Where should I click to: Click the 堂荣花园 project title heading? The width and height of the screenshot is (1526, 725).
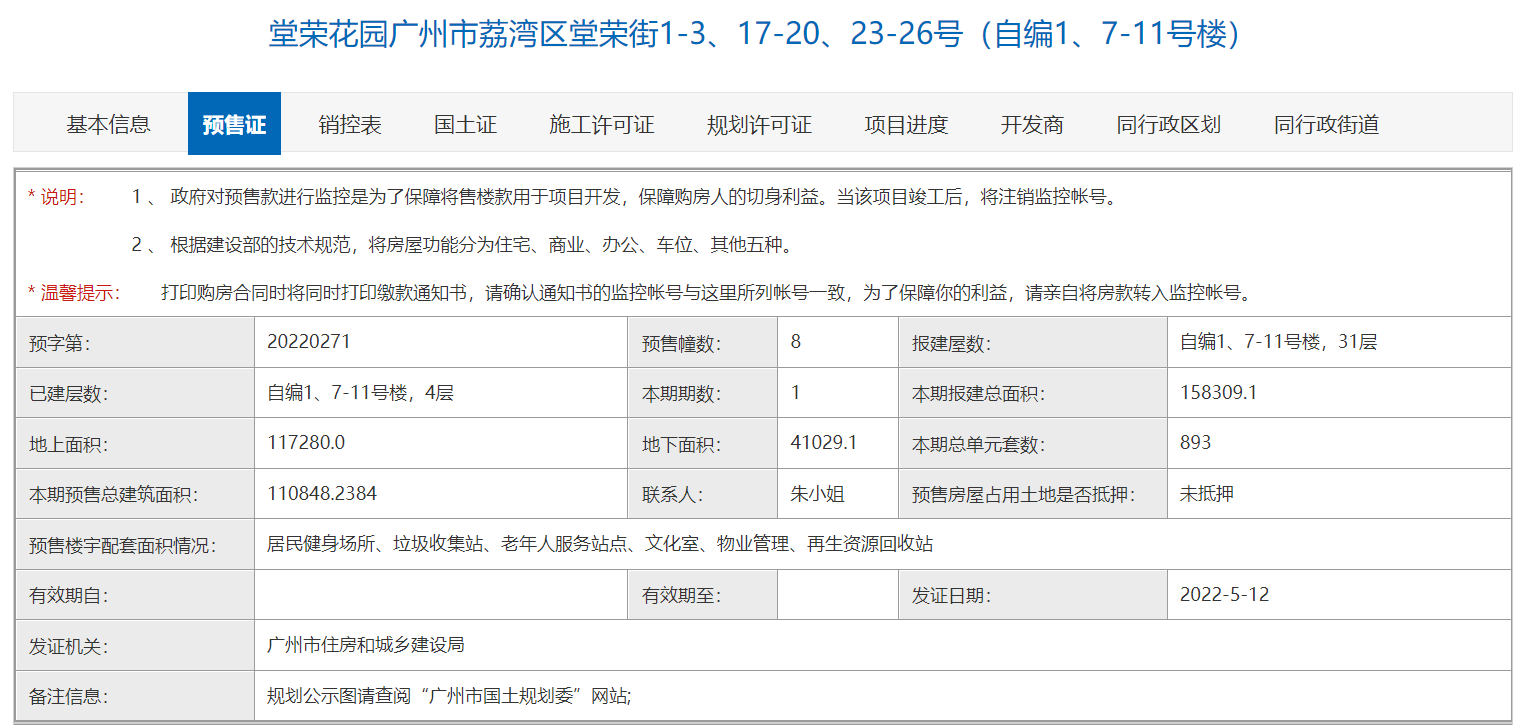pyautogui.click(x=755, y=35)
